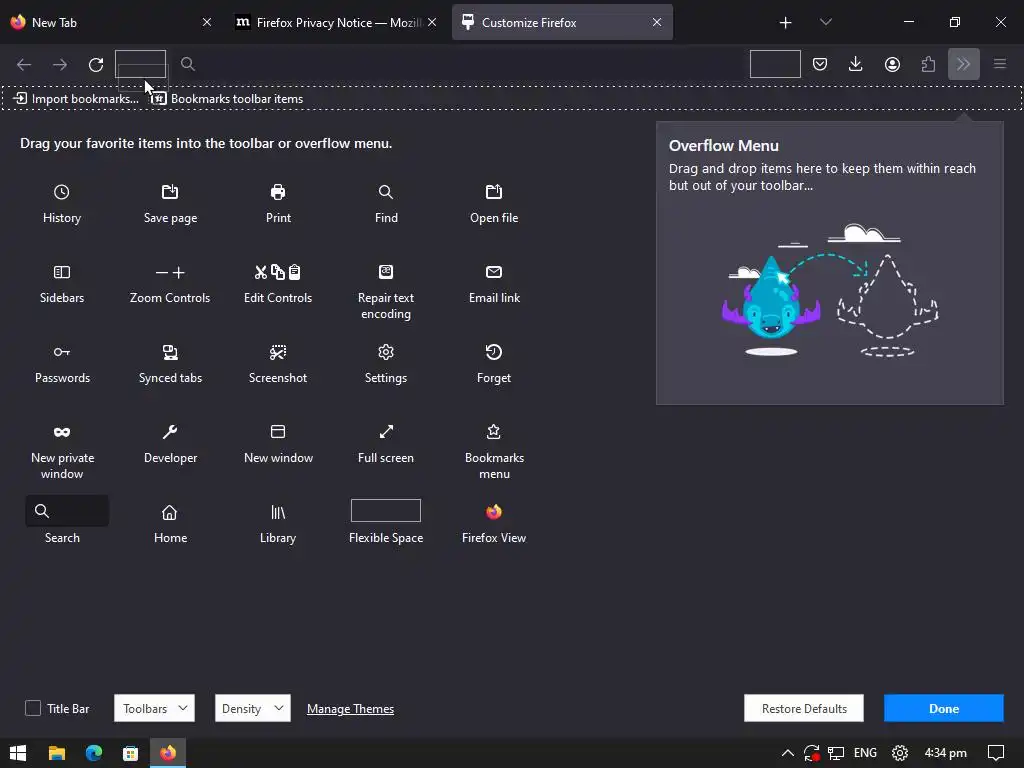Image resolution: width=1024 pixels, height=768 pixels.
Task: Select the Edit Controls icon
Action: click(x=278, y=272)
